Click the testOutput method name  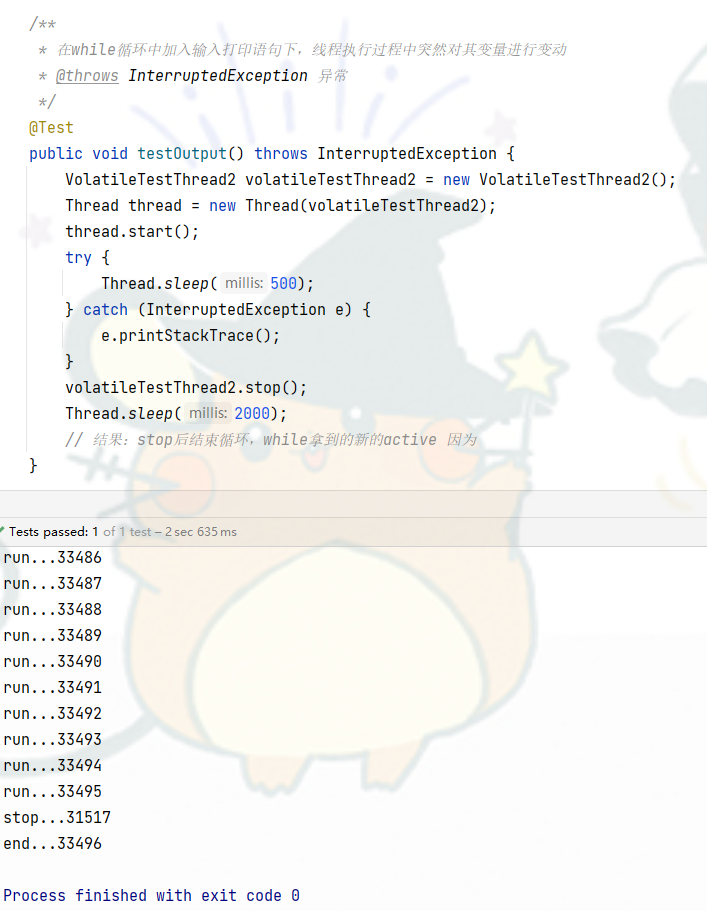(182, 153)
